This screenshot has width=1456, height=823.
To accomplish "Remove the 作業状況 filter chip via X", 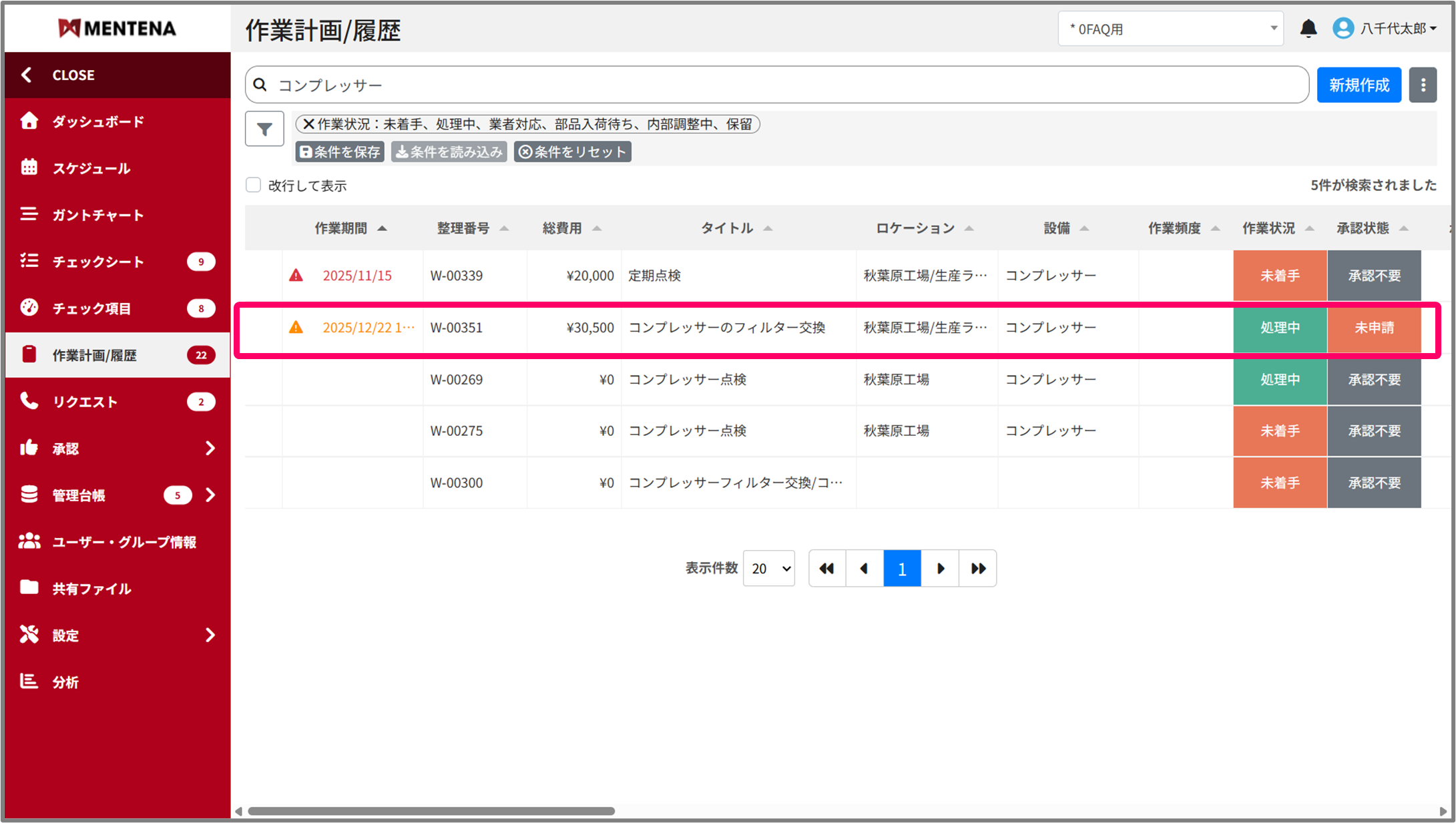I will tap(308, 124).
